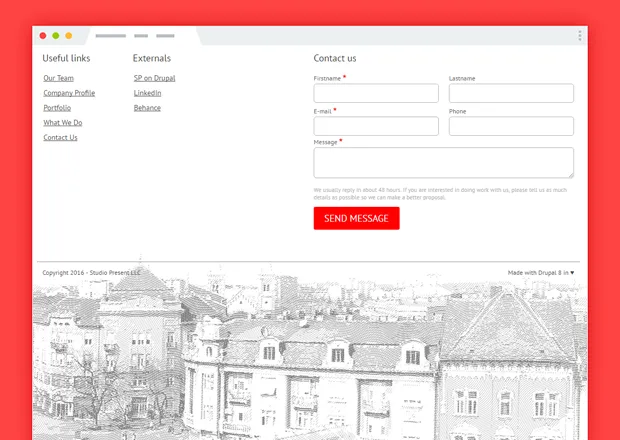Screen dimensions: 620x440
Task: Open the browser three-dot menu icon
Action: 580,36
